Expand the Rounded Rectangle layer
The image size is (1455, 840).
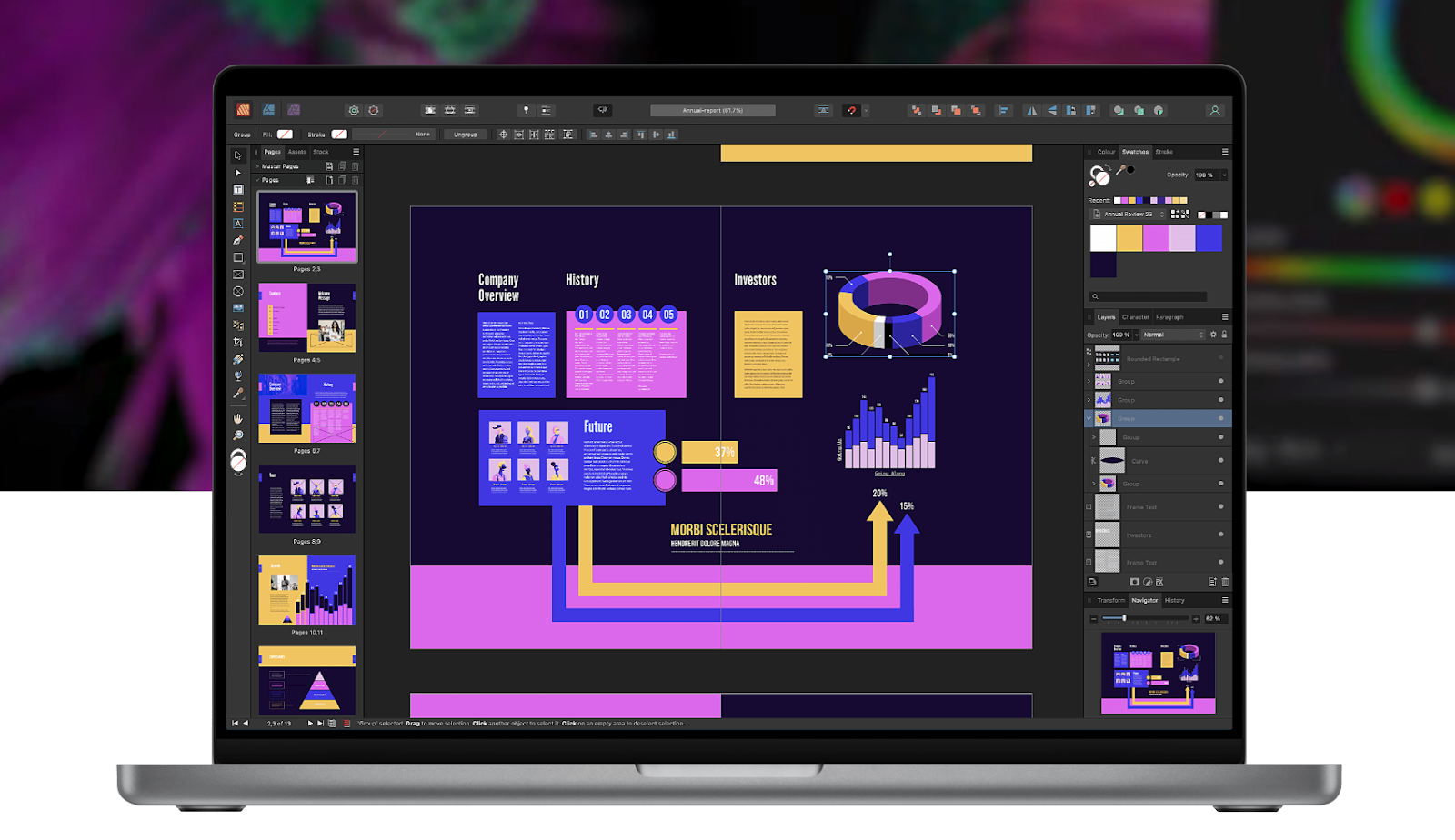pyautogui.click(x=1089, y=364)
